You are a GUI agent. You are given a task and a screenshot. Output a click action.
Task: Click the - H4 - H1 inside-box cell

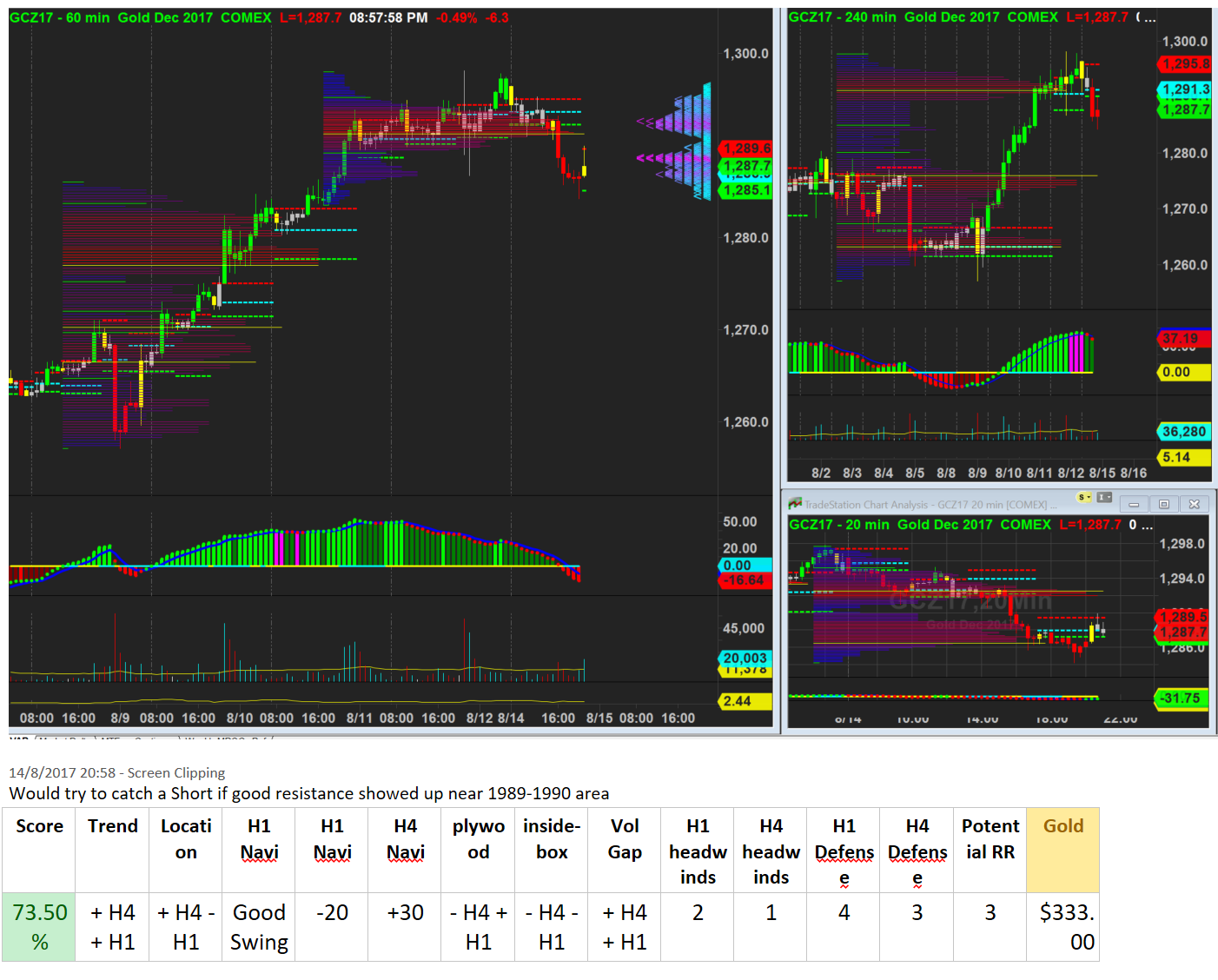[x=551, y=927]
